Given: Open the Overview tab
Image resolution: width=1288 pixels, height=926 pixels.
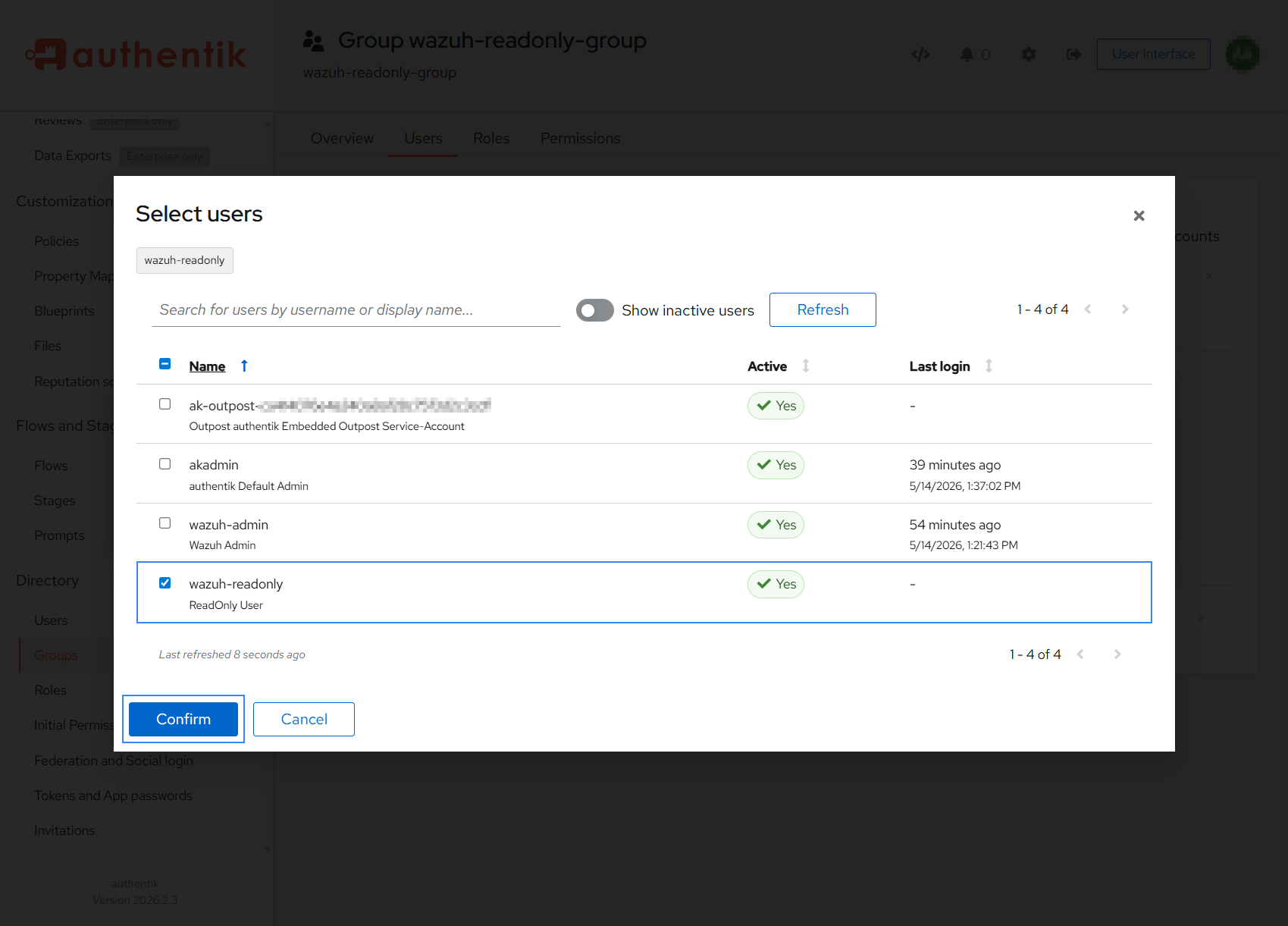Looking at the screenshot, I should tap(342, 138).
